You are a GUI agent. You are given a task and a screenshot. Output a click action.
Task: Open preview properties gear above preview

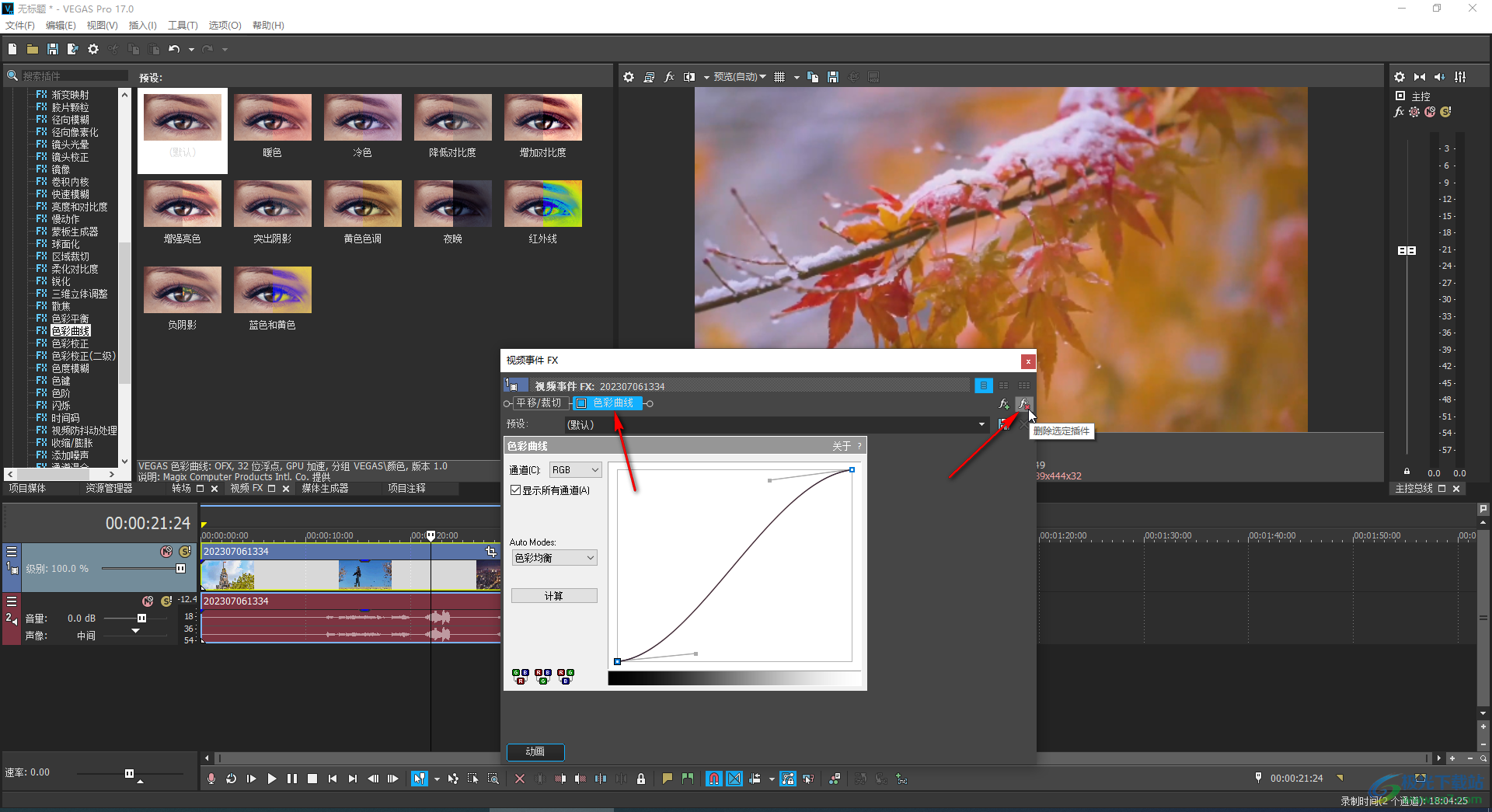click(x=629, y=77)
